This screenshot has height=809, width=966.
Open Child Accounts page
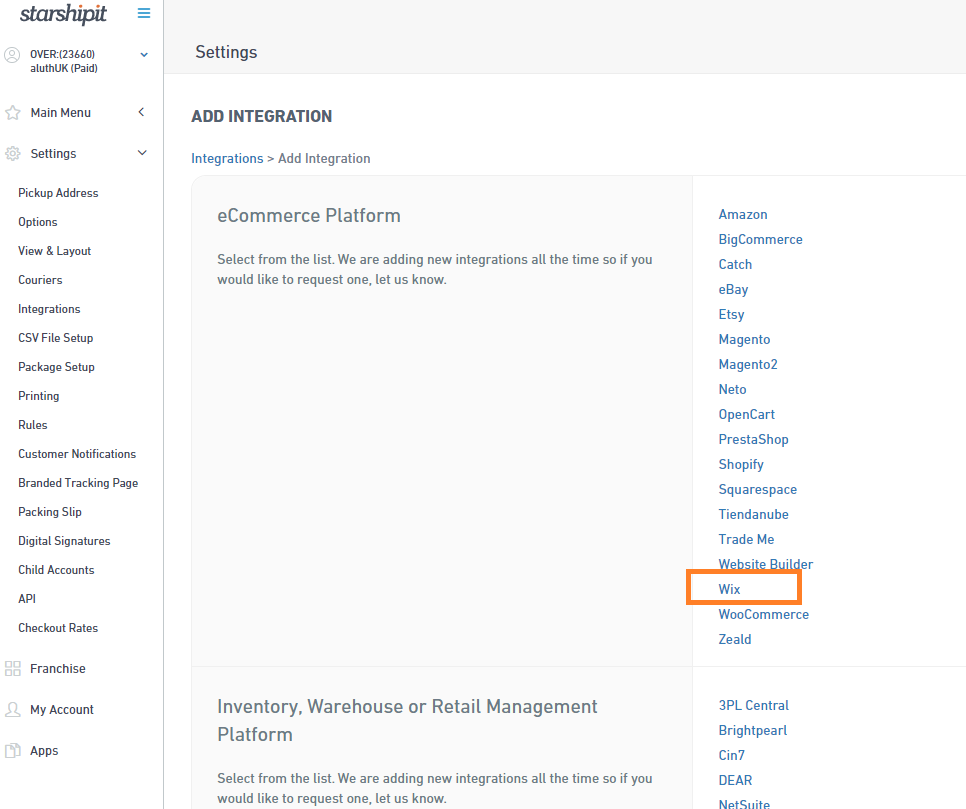click(x=56, y=569)
